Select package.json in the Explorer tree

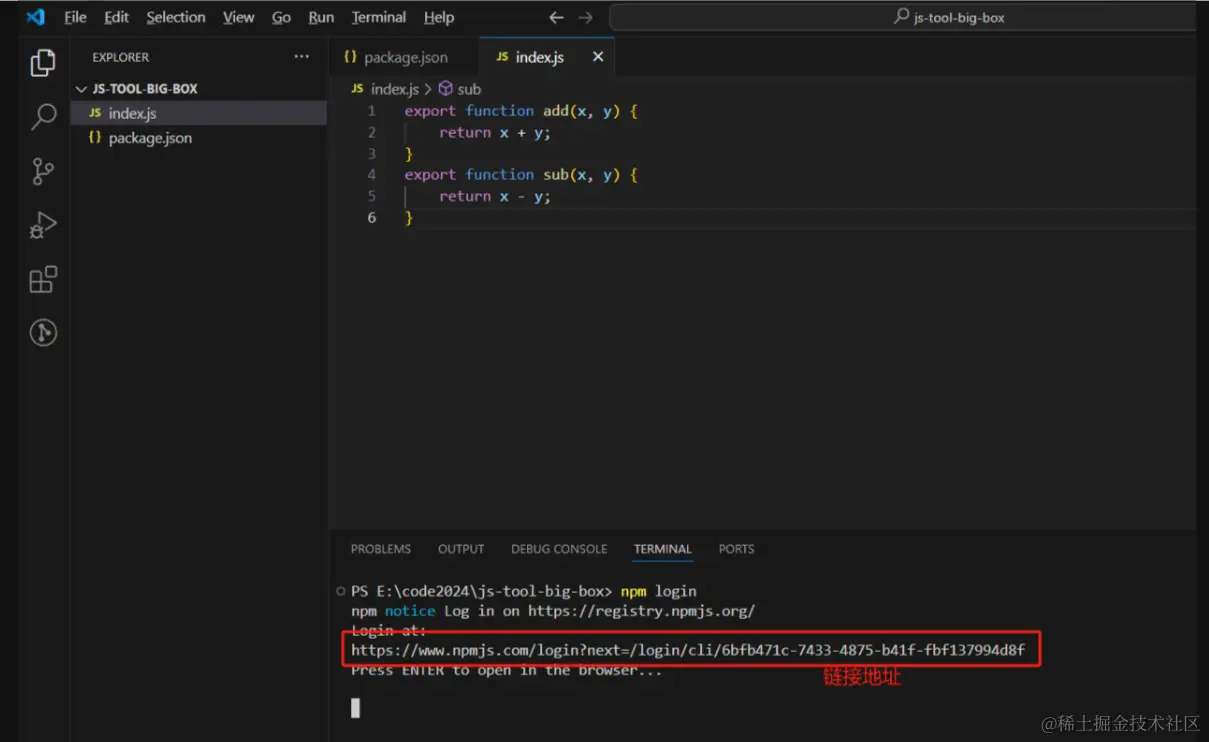[199, 138]
